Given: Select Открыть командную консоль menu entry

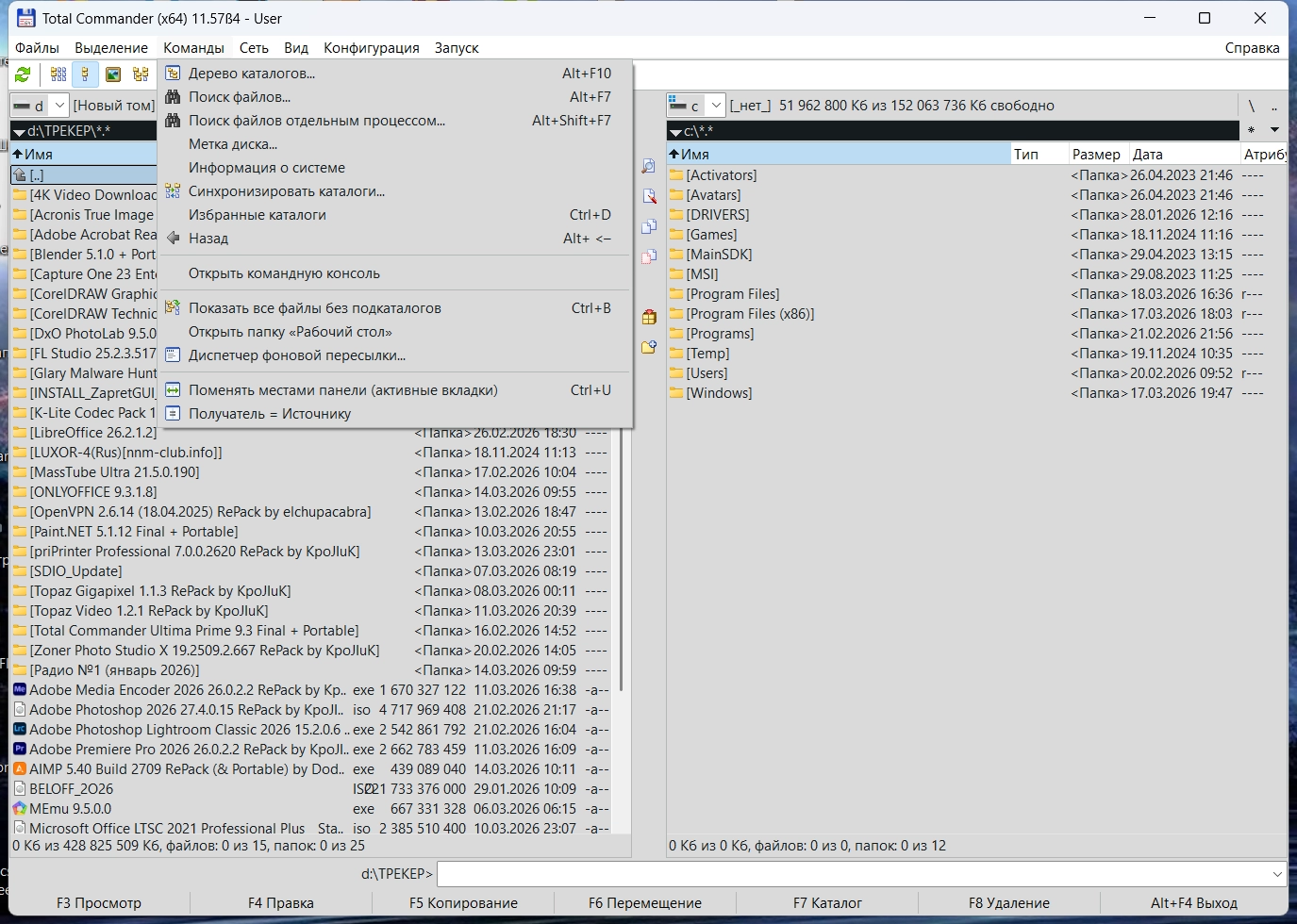Looking at the screenshot, I should click(395, 272).
